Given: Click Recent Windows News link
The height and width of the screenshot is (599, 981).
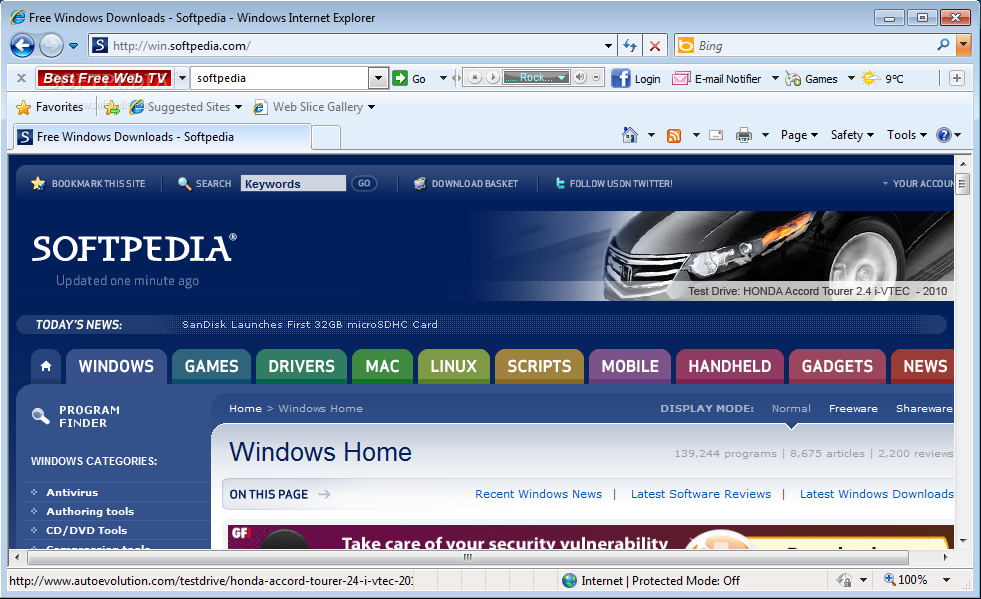Looking at the screenshot, I should tap(539, 494).
